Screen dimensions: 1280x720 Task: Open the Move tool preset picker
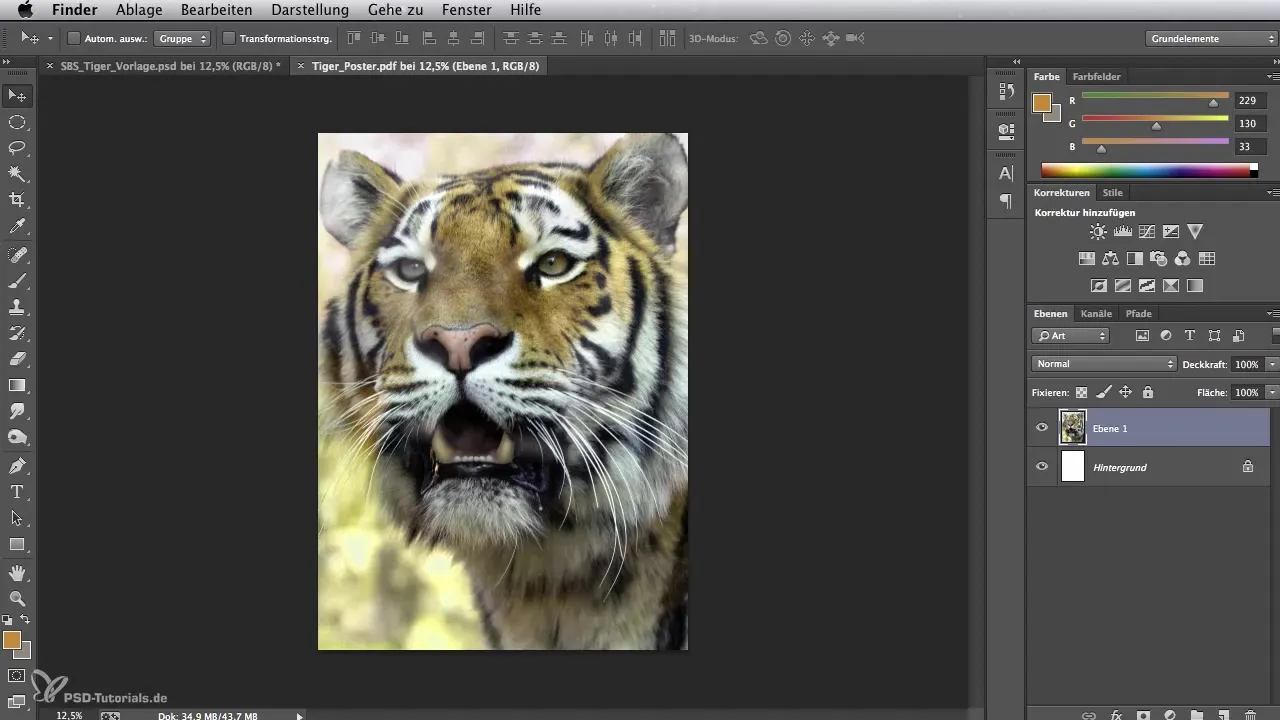pyautogui.click(x=50, y=39)
